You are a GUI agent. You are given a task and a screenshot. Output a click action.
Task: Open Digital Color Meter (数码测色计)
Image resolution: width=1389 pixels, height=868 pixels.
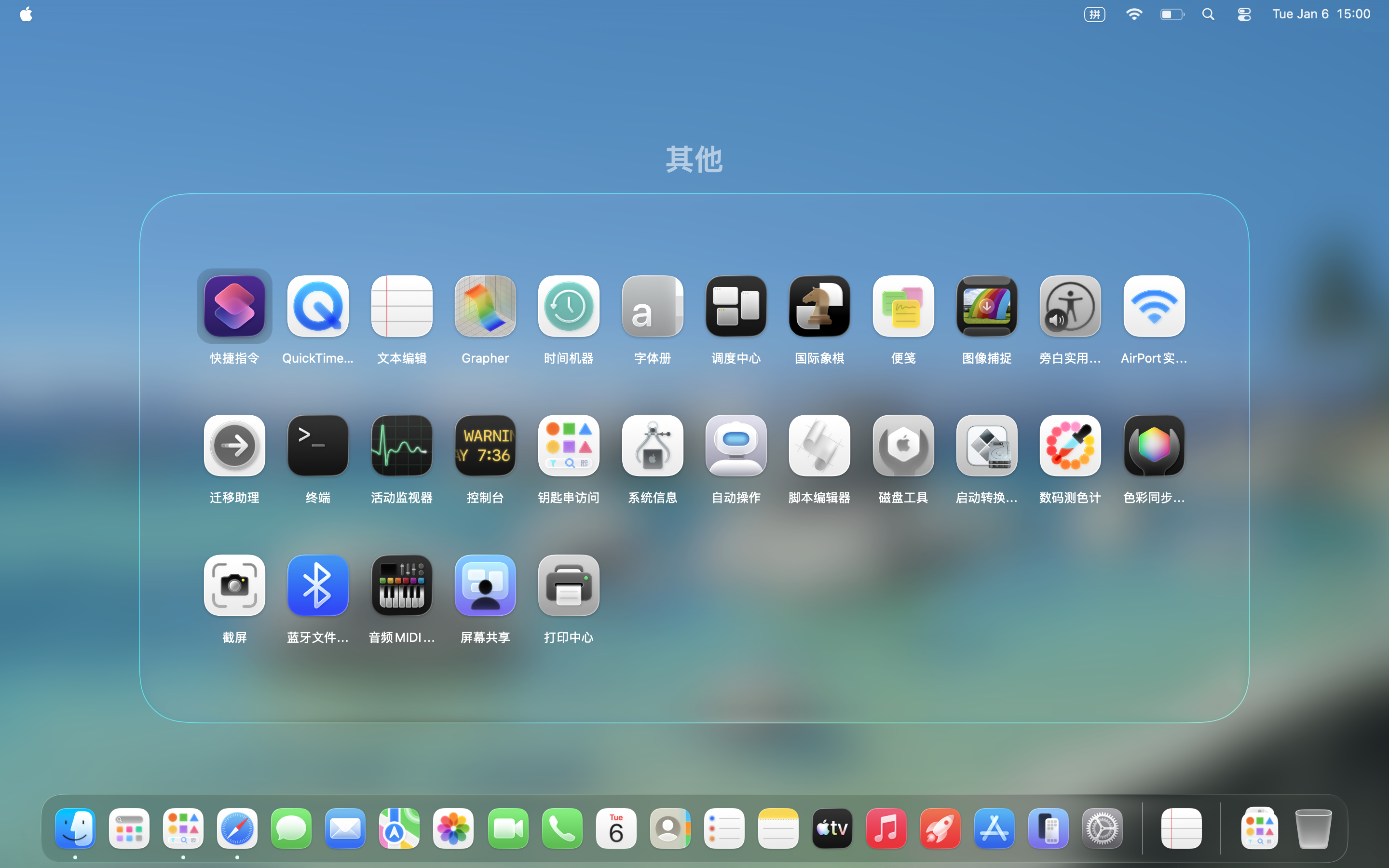click(x=1070, y=446)
